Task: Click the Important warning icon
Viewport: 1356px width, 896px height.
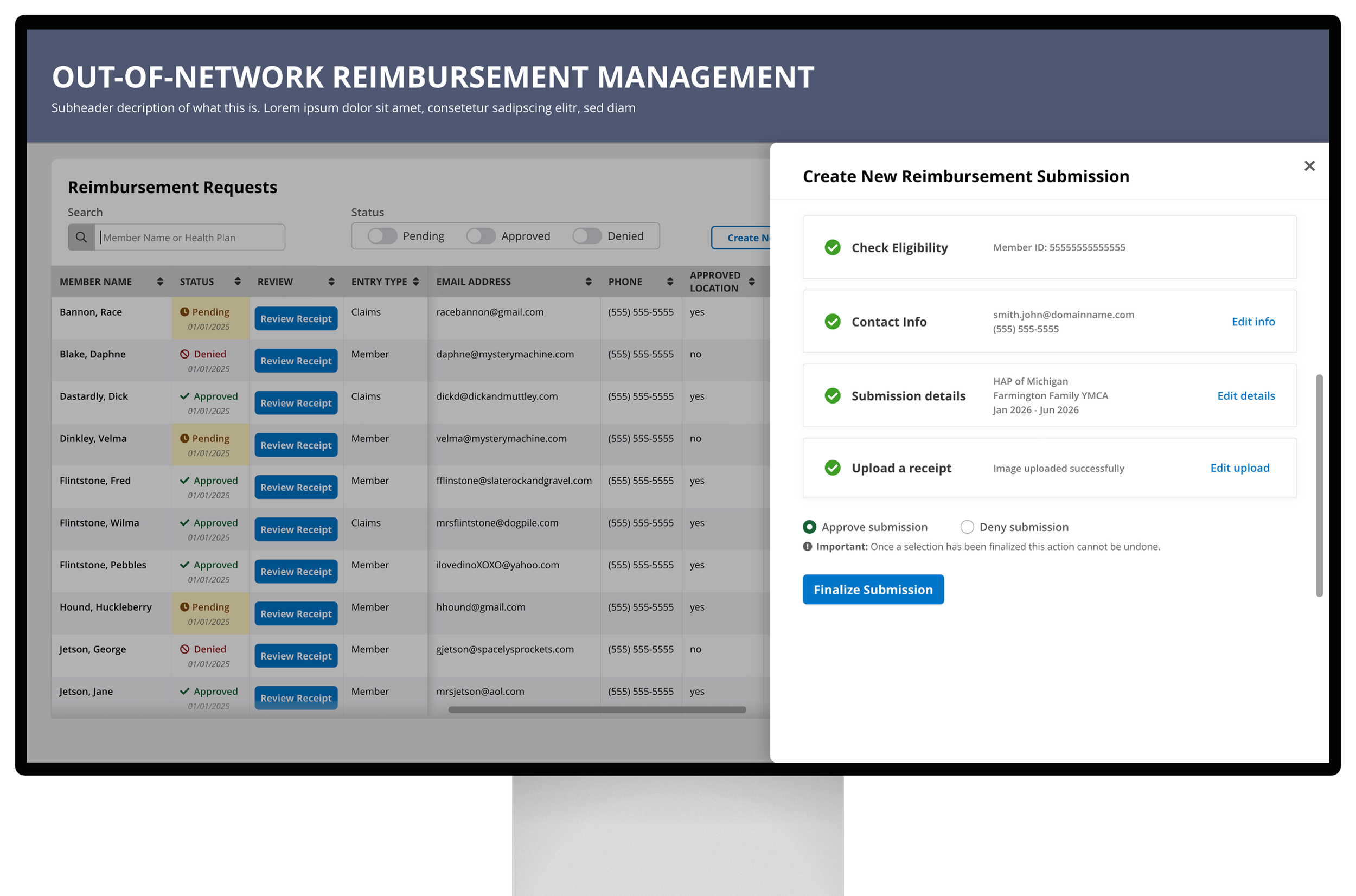Action: pyautogui.click(x=808, y=546)
